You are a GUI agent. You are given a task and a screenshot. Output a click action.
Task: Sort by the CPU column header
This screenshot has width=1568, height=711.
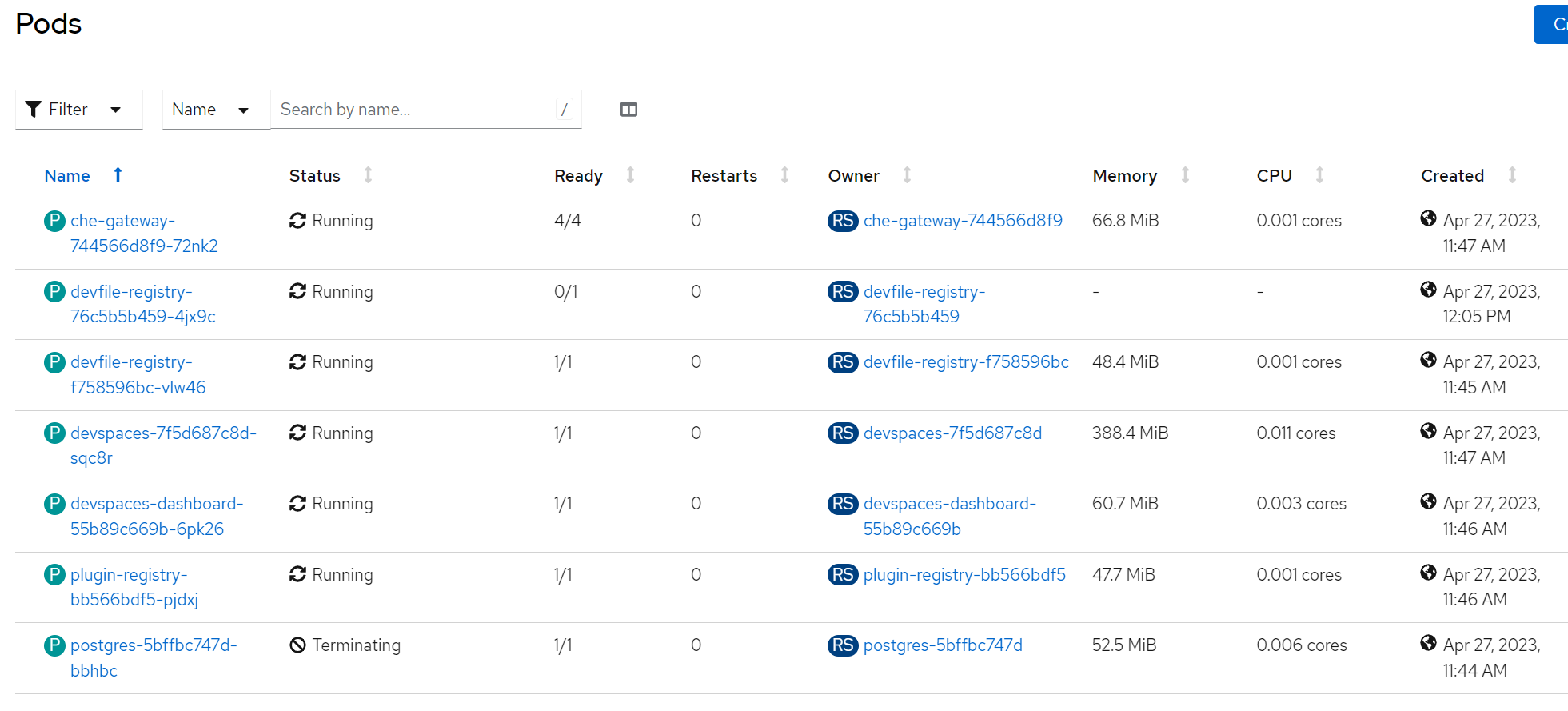[1274, 176]
